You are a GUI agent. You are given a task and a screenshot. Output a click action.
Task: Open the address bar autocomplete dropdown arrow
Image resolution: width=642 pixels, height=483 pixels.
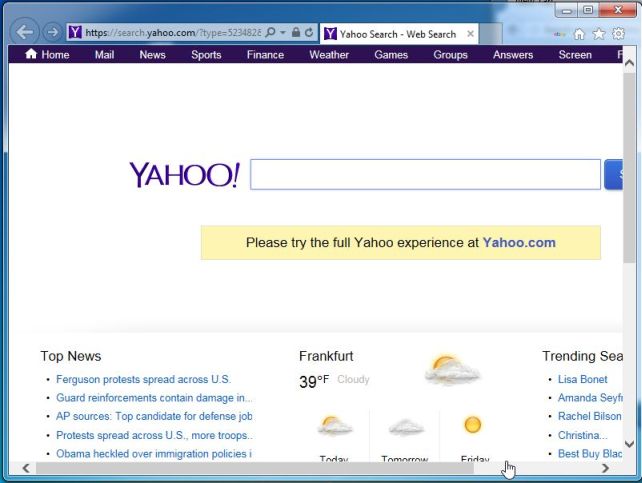(x=283, y=32)
